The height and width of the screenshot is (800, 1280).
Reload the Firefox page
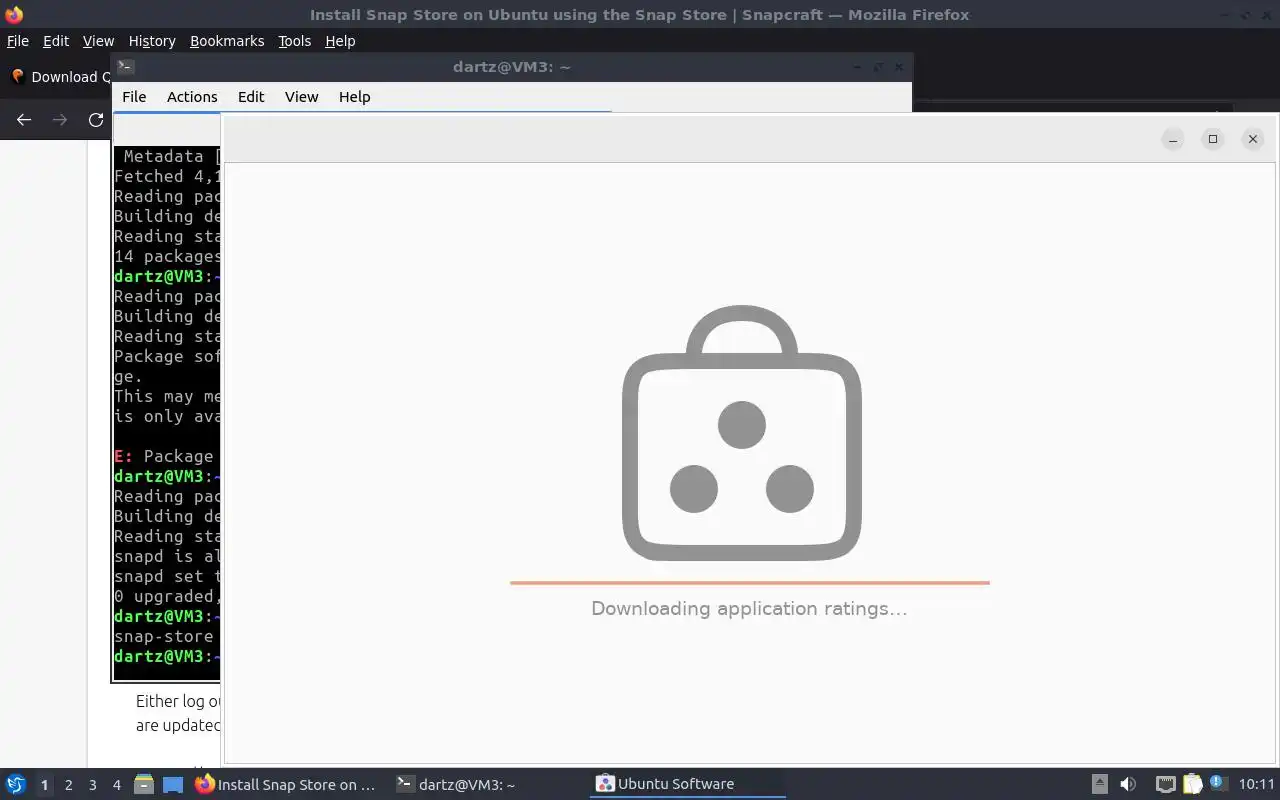click(96, 120)
